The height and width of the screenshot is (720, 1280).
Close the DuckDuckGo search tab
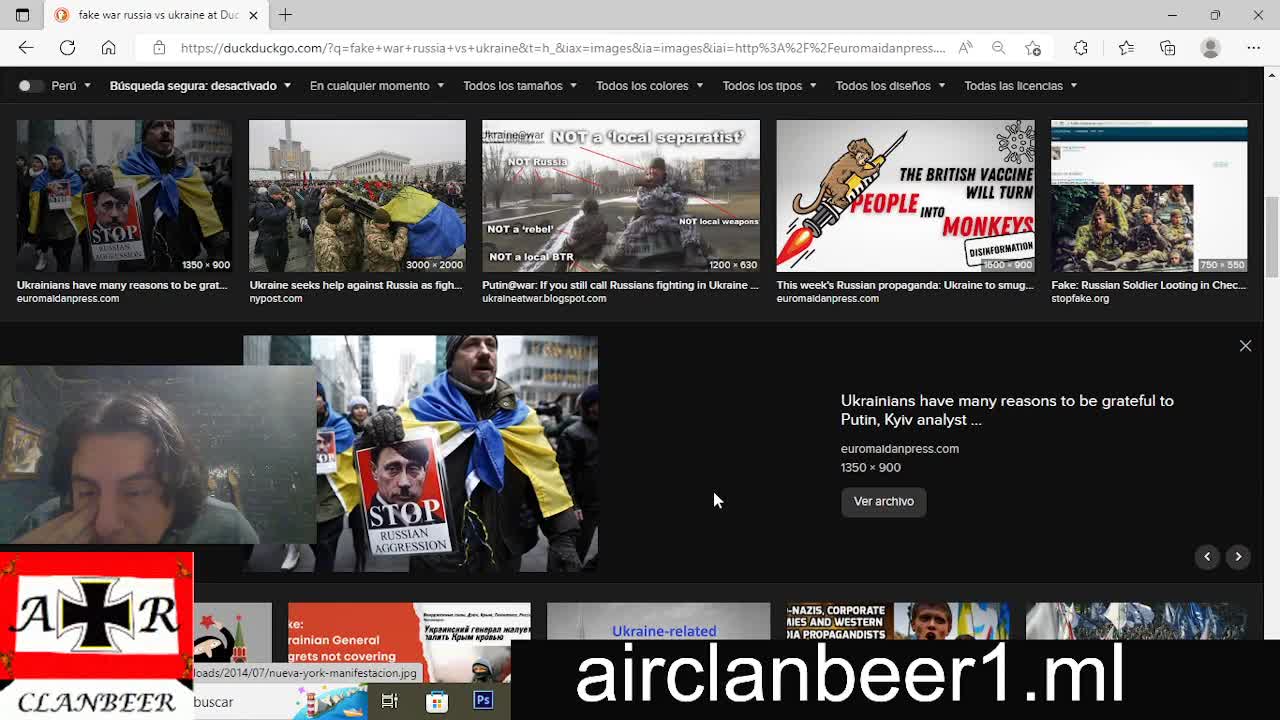tap(253, 15)
